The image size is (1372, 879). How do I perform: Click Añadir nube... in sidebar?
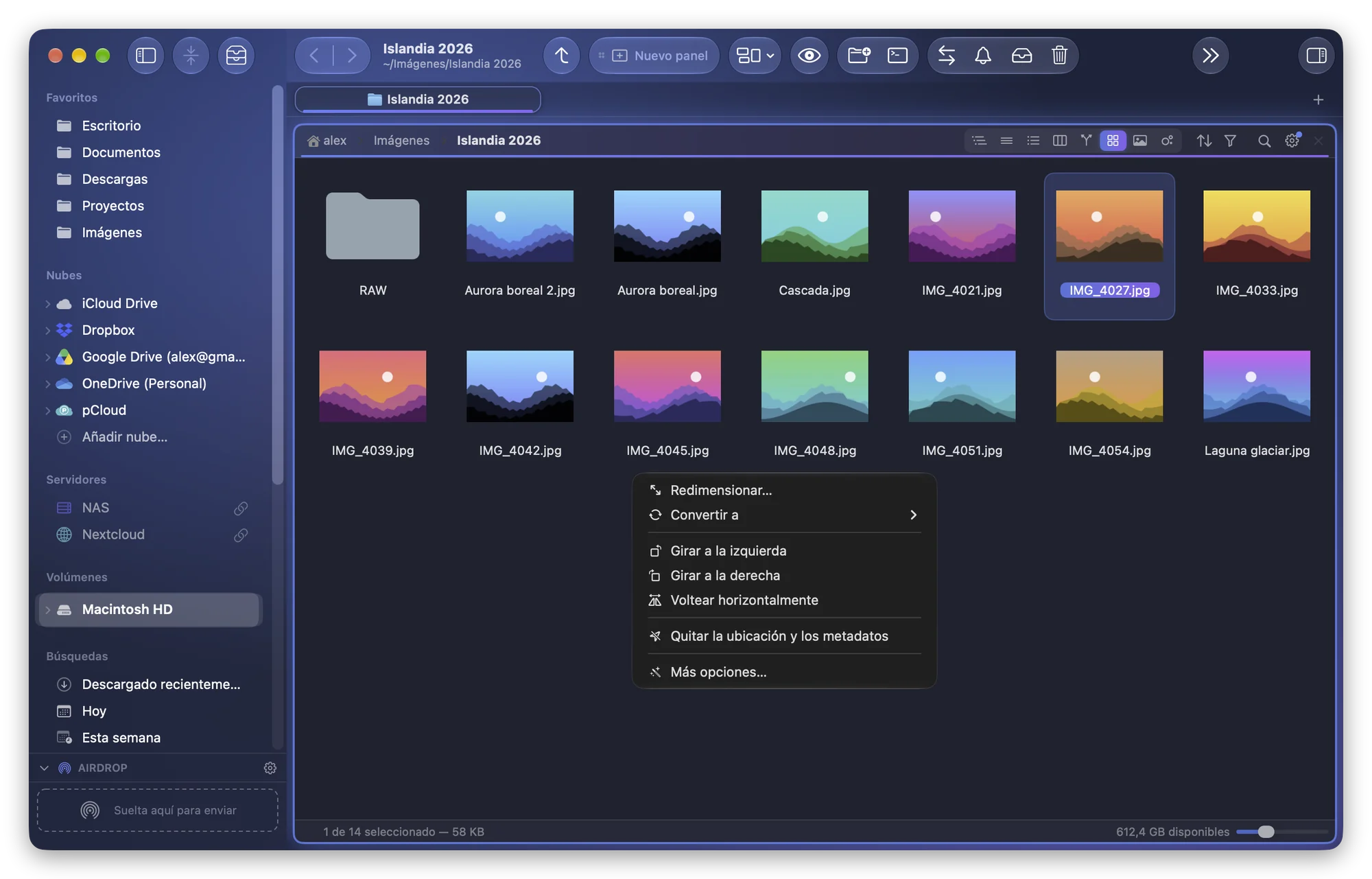(x=124, y=437)
